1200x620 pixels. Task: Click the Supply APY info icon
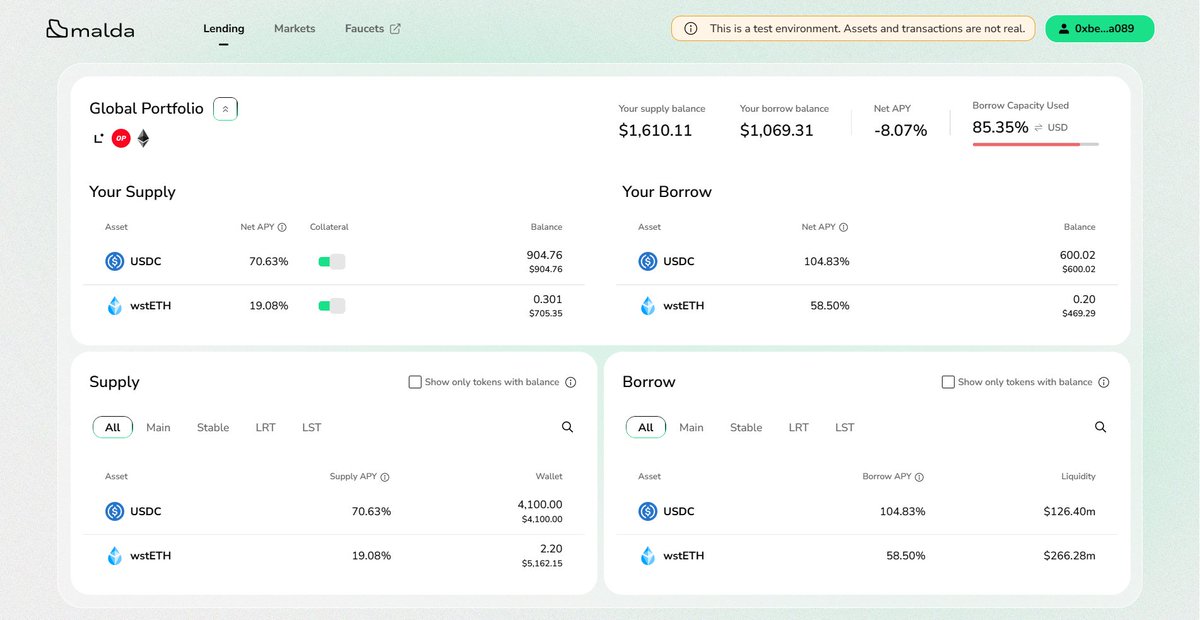(x=385, y=477)
